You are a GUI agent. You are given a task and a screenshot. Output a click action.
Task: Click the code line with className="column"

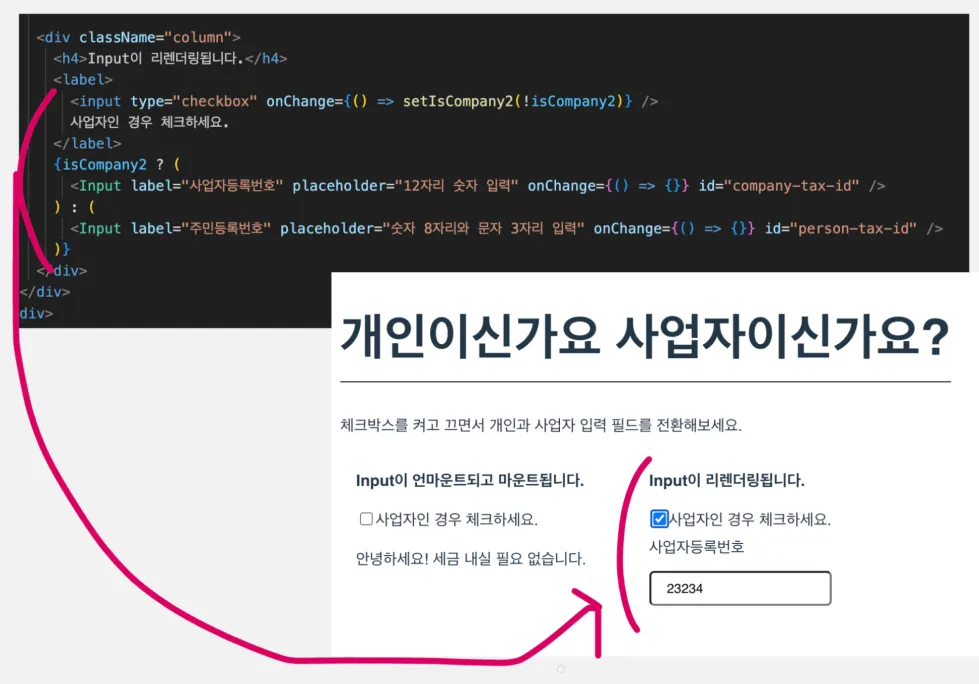[x=139, y=37]
